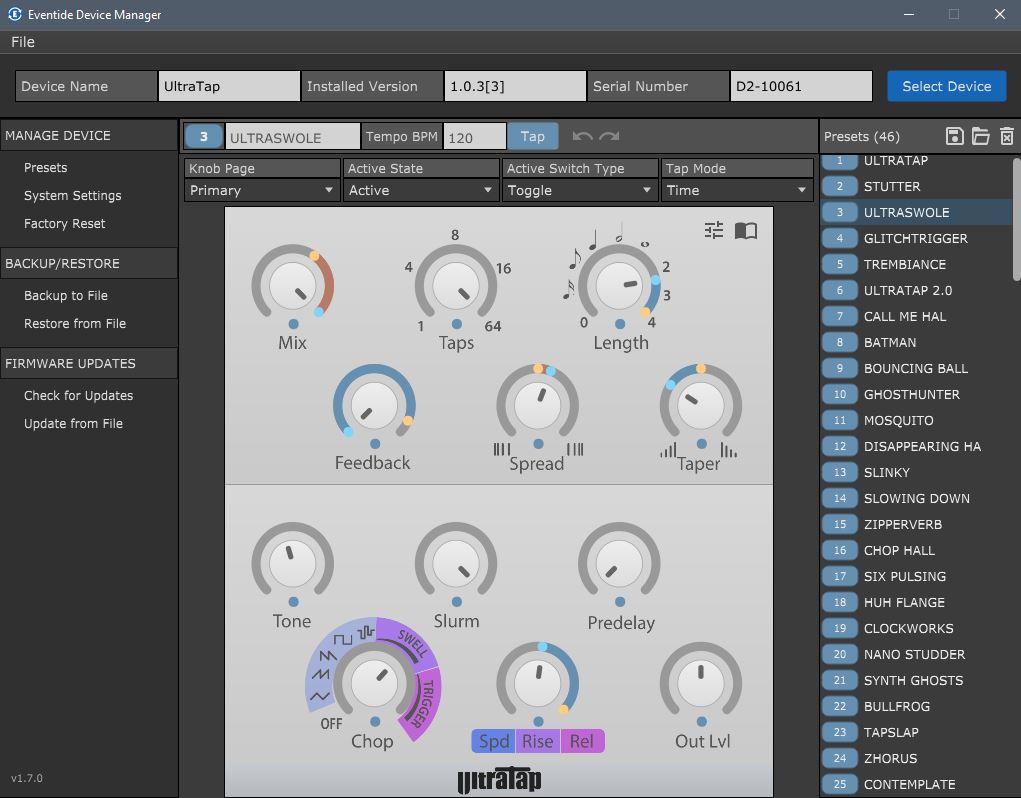Choose Restore from File
Viewport: 1021px width, 798px height.
pos(75,323)
